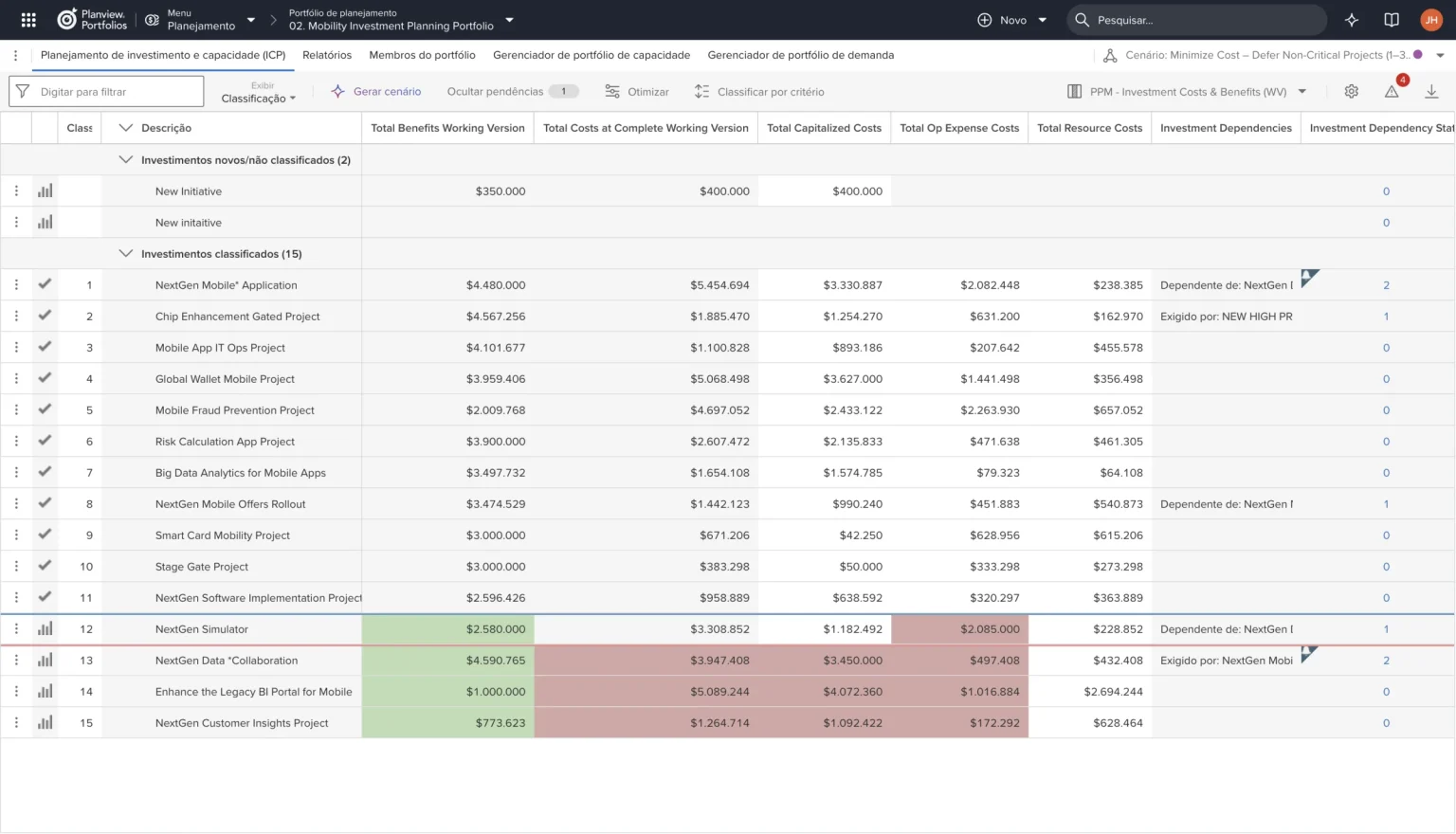Toggle checkmark for Smart Card Mobility Project
This screenshot has width=1456, height=834.
(x=45, y=534)
